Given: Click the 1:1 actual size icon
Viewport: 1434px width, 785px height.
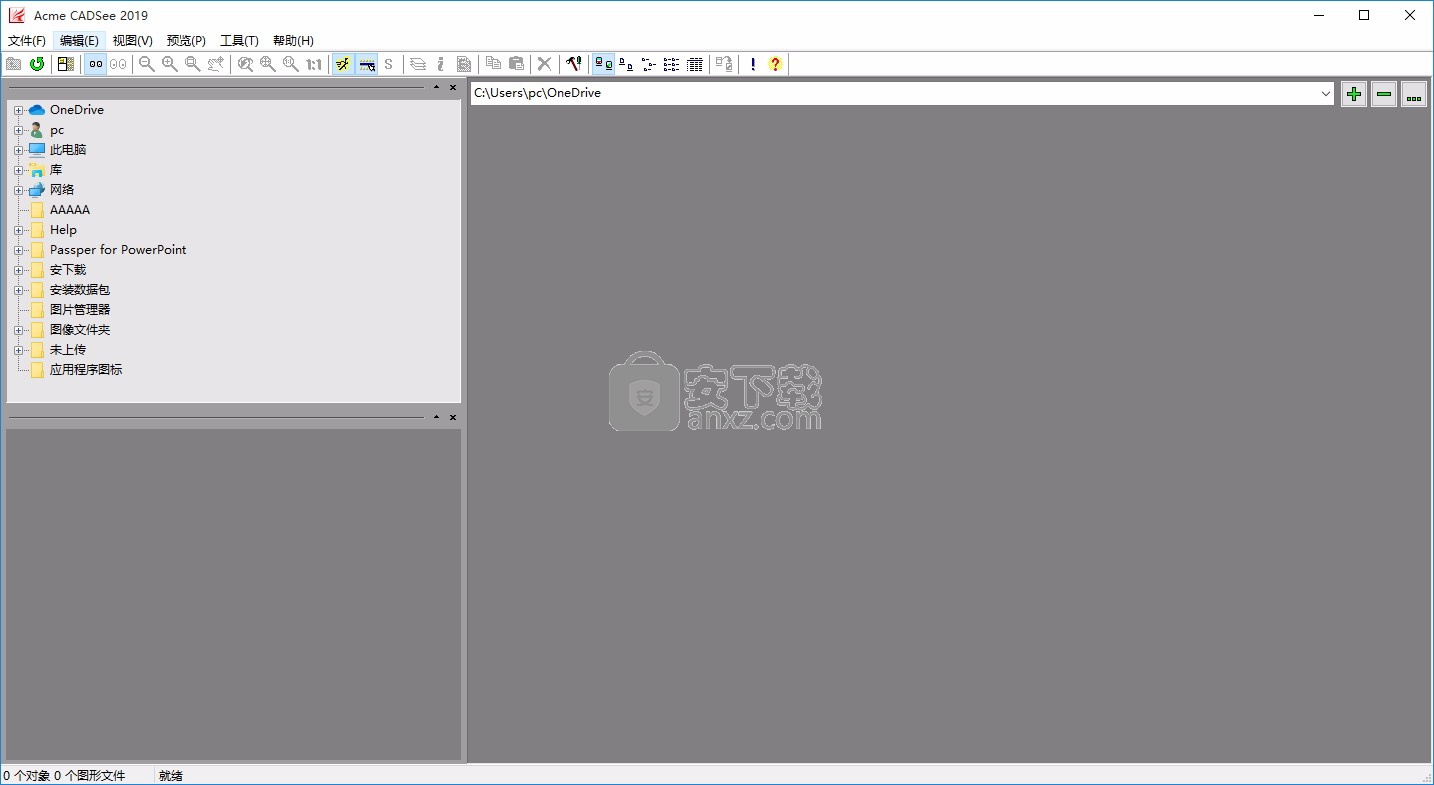Looking at the screenshot, I should pyautogui.click(x=314, y=64).
